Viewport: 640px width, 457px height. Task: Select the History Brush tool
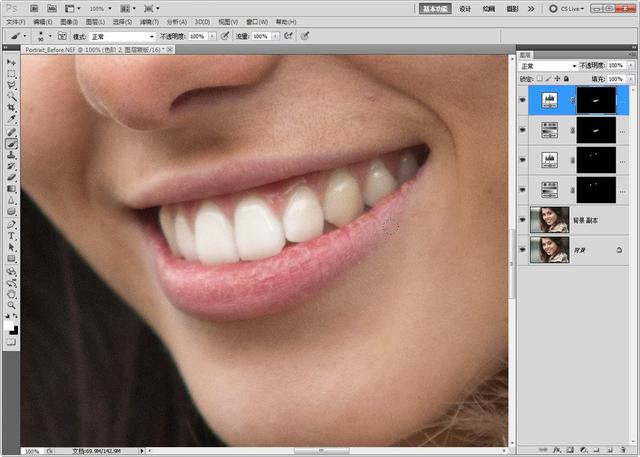[x=11, y=166]
